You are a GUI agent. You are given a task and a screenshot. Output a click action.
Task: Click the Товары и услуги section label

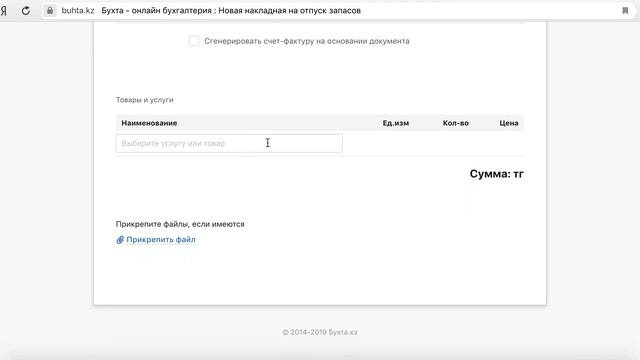[x=144, y=100]
